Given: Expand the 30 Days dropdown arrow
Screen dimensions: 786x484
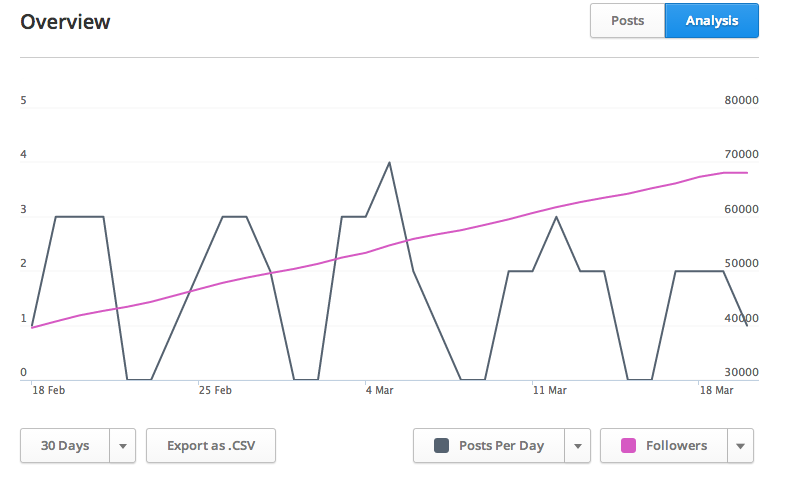Looking at the screenshot, I should (x=123, y=445).
